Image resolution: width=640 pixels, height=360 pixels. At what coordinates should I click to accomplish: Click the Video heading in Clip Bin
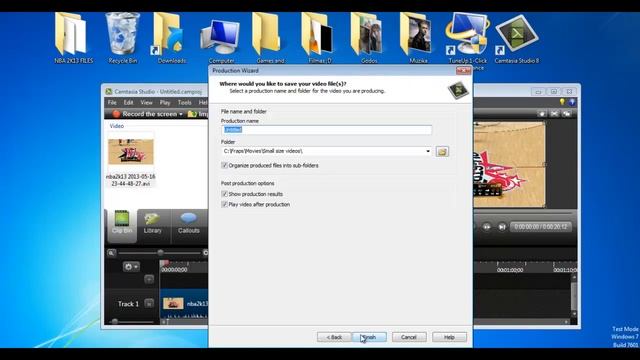coord(116,126)
